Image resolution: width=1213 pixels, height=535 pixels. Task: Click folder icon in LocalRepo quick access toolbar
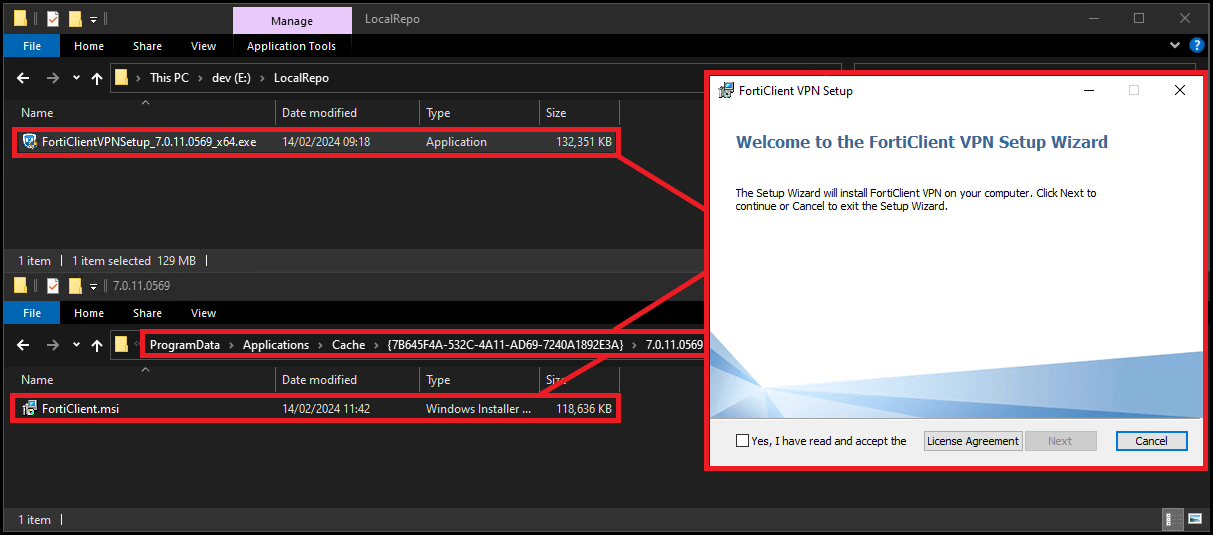click(x=20, y=18)
